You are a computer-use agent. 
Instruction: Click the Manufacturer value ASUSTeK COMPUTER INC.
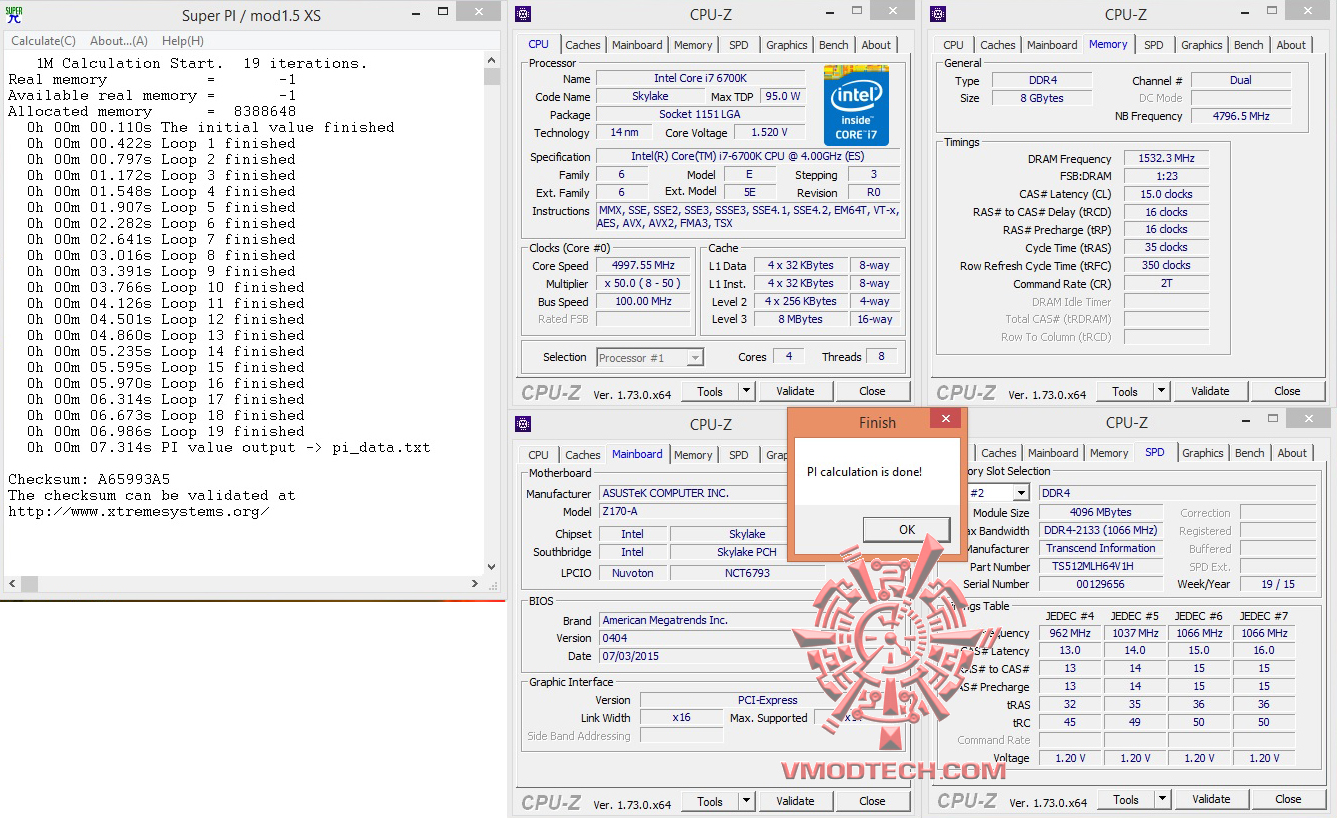coord(695,493)
